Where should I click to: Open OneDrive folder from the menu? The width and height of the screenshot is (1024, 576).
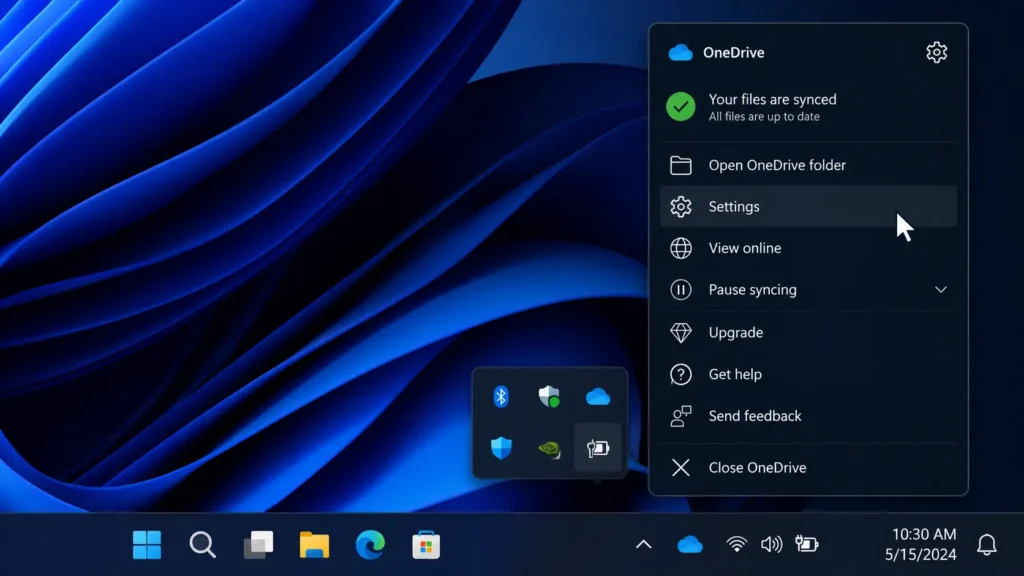tap(808, 165)
